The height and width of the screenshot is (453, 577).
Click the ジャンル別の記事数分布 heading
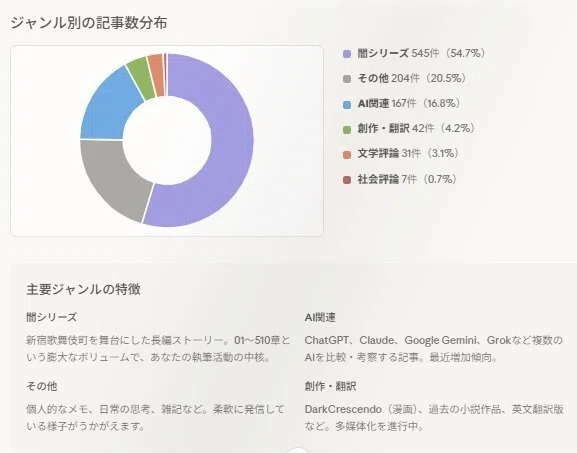(89, 23)
